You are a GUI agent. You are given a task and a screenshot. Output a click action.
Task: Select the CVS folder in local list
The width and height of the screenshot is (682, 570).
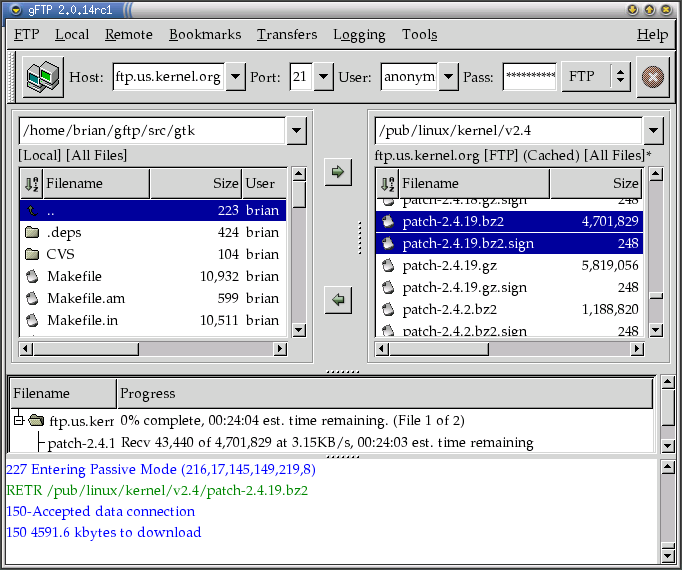coord(61,254)
